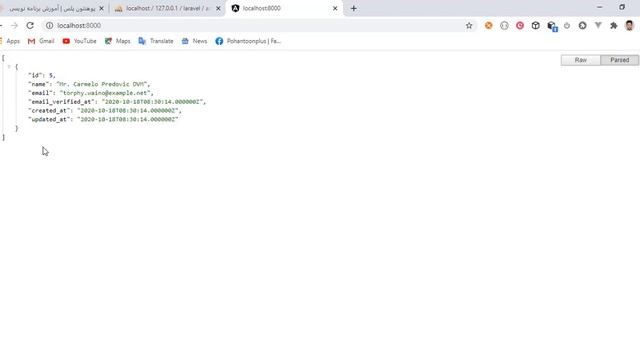Select the "id" key in JSON

pyautogui.click(x=35, y=75)
